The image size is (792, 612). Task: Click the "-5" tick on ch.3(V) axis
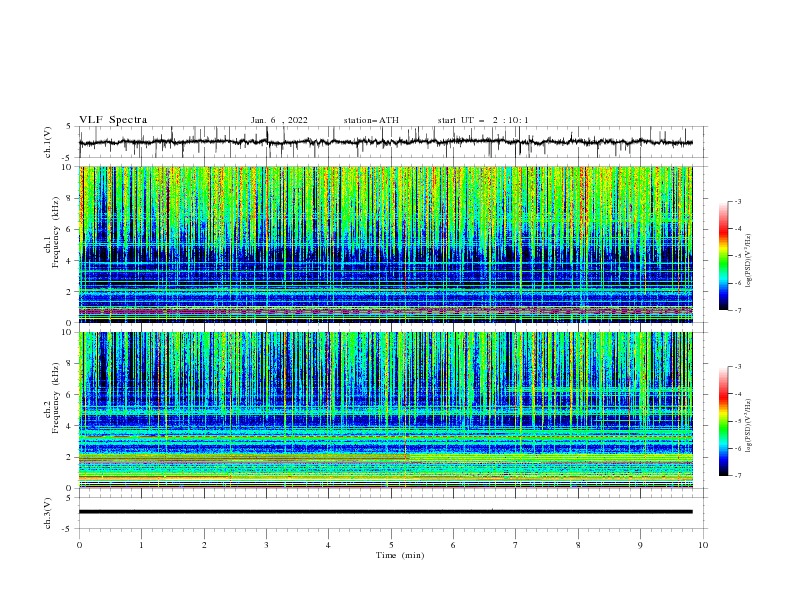[68, 529]
